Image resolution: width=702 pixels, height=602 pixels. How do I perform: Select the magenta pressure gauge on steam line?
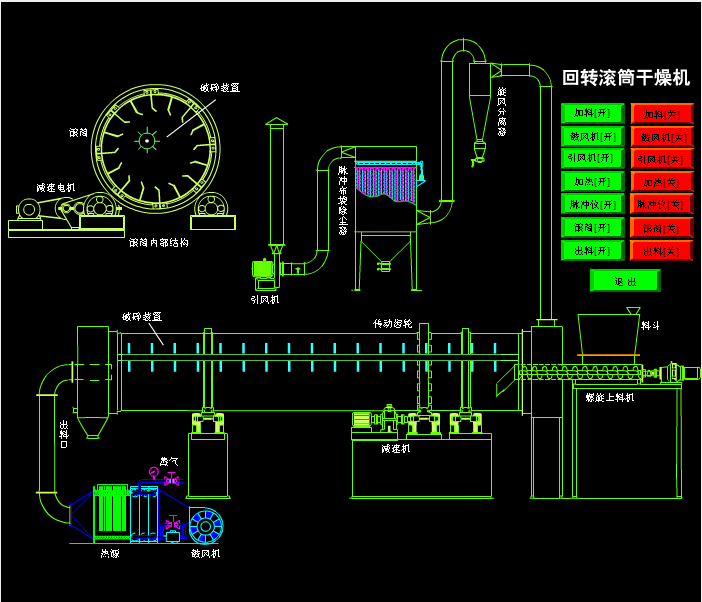154,472
